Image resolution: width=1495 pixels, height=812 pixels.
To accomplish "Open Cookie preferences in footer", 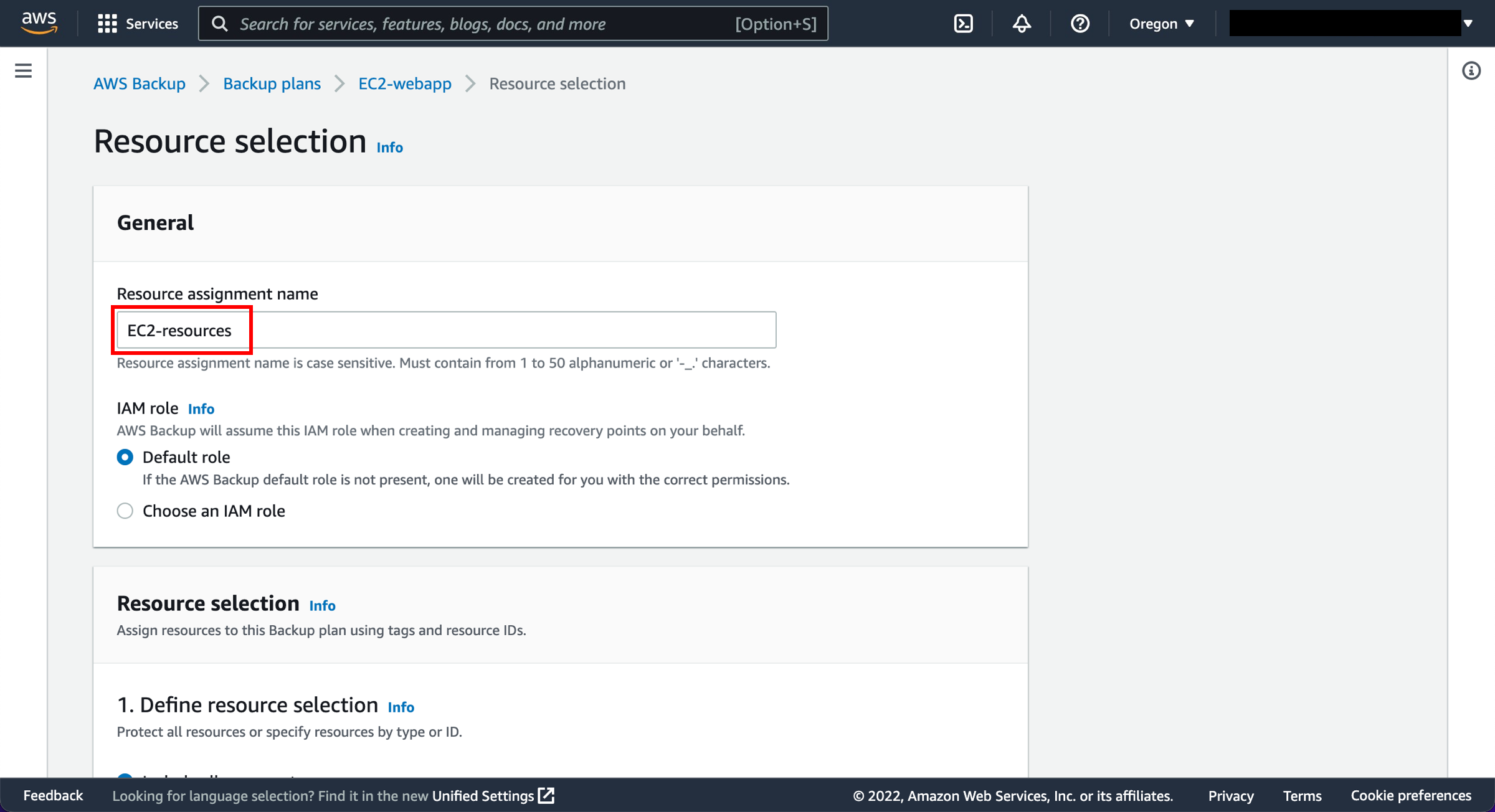I will coord(1410,795).
